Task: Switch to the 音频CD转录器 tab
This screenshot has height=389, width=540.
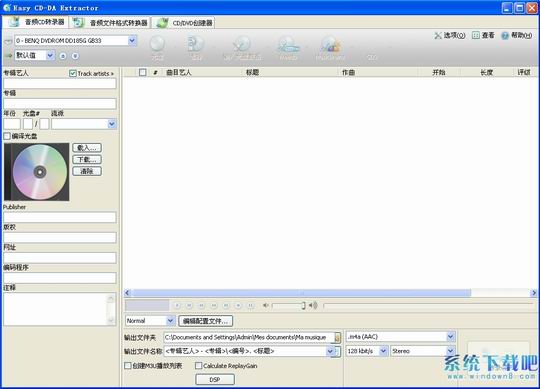Action: (35, 22)
